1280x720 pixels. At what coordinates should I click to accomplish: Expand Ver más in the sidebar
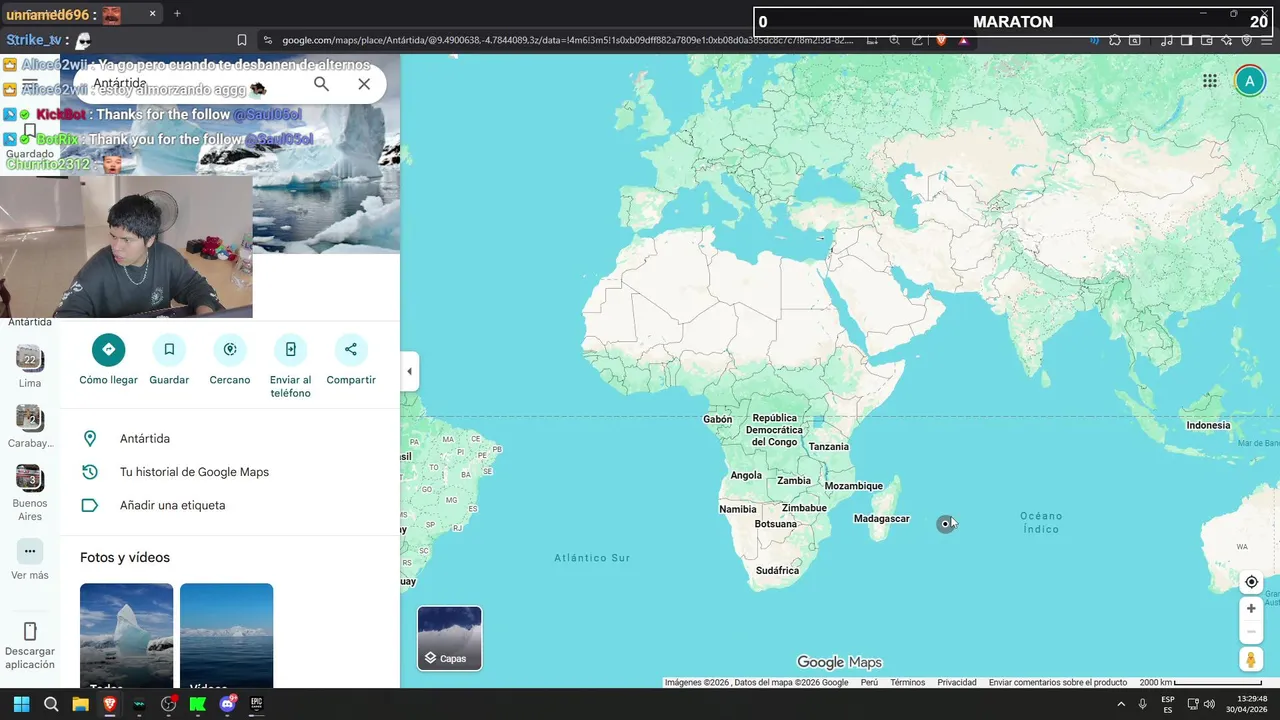tap(30, 560)
